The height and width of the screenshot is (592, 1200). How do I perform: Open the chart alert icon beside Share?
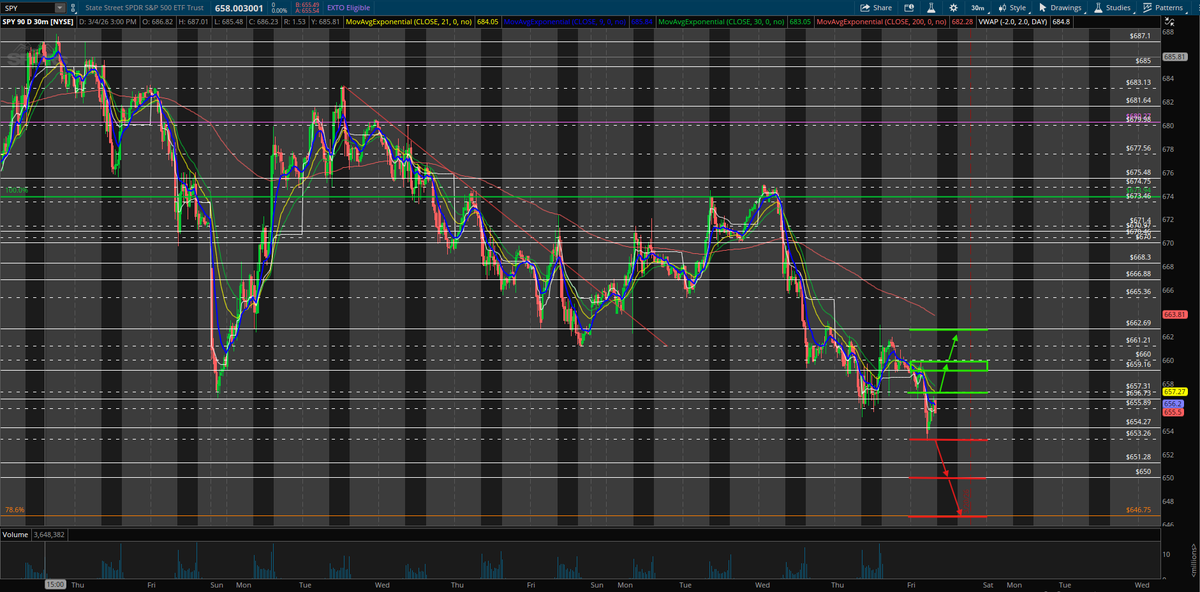click(911, 7)
